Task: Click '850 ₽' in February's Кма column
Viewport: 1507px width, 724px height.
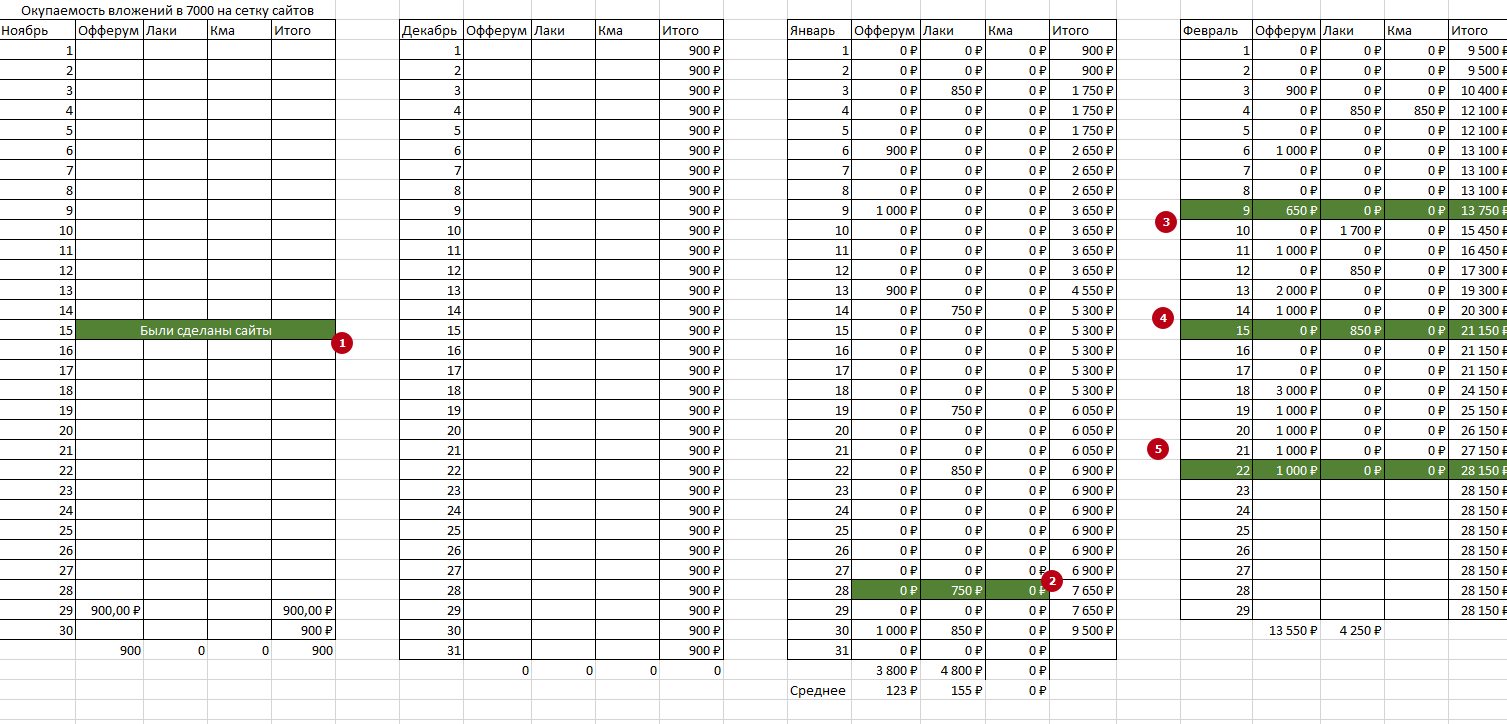Action: 1417,110
